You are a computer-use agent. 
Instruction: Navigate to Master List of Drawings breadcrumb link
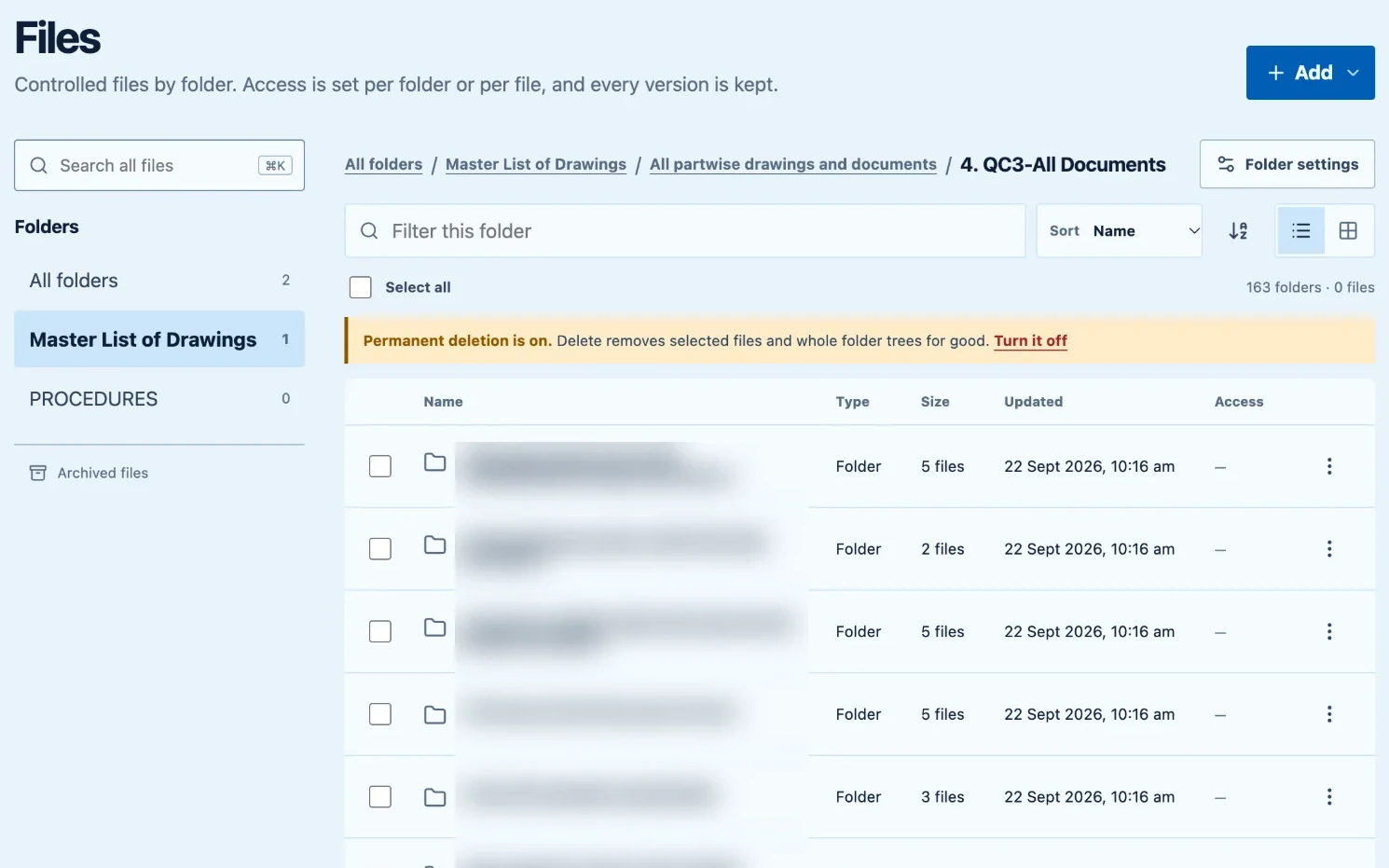(536, 165)
